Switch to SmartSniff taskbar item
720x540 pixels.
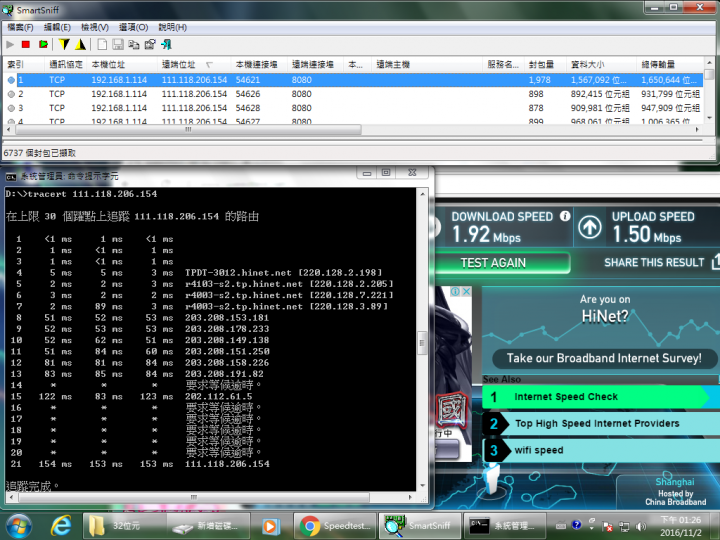coord(420,526)
